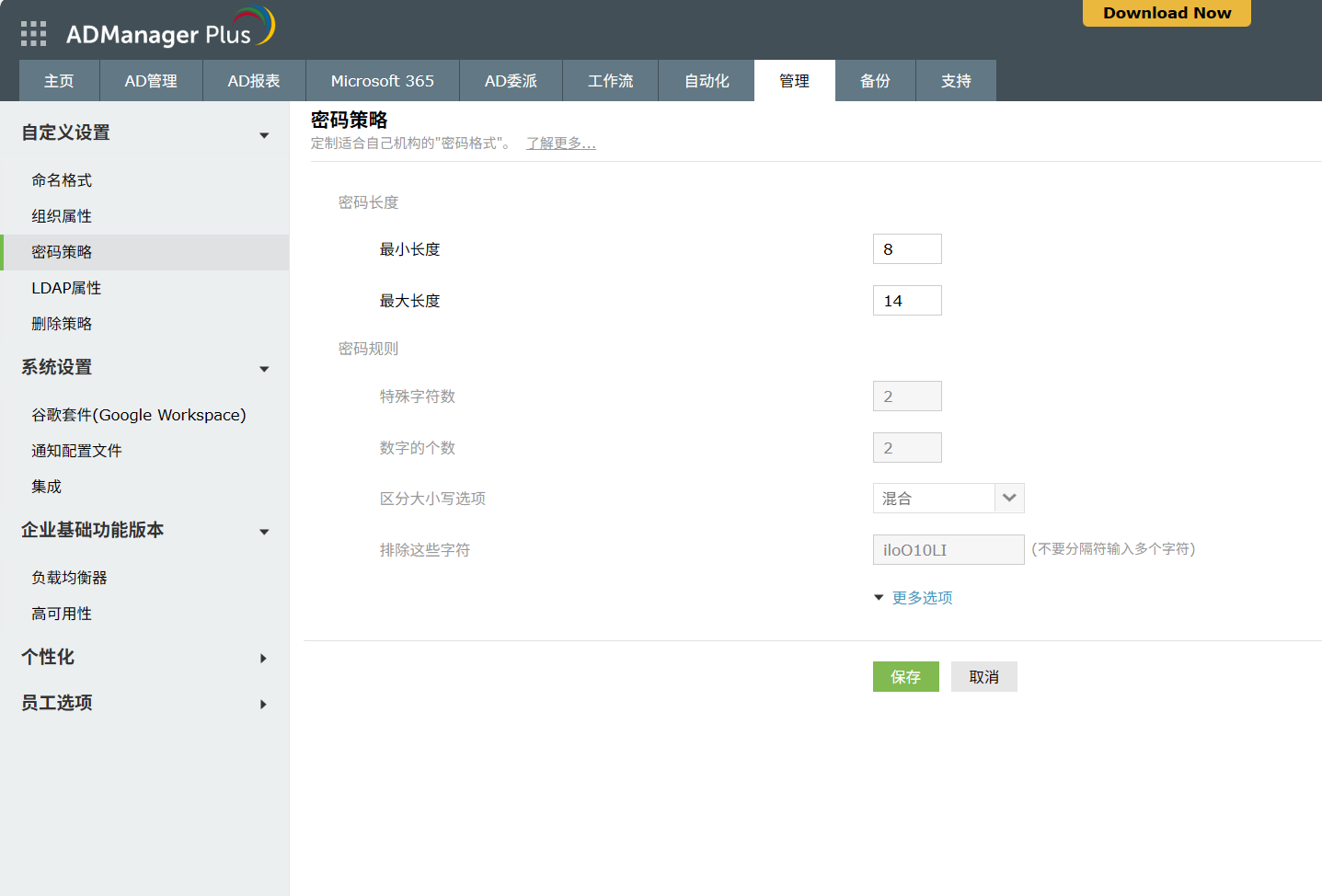Collapse the 企业基础功能版本 section arrow
This screenshot has width=1322, height=896.
[264, 532]
